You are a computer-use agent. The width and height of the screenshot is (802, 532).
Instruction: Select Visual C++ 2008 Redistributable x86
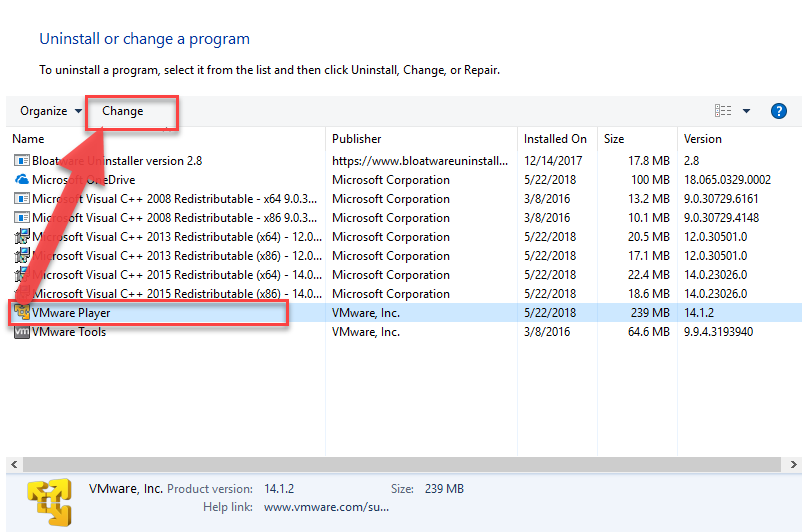click(174, 217)
